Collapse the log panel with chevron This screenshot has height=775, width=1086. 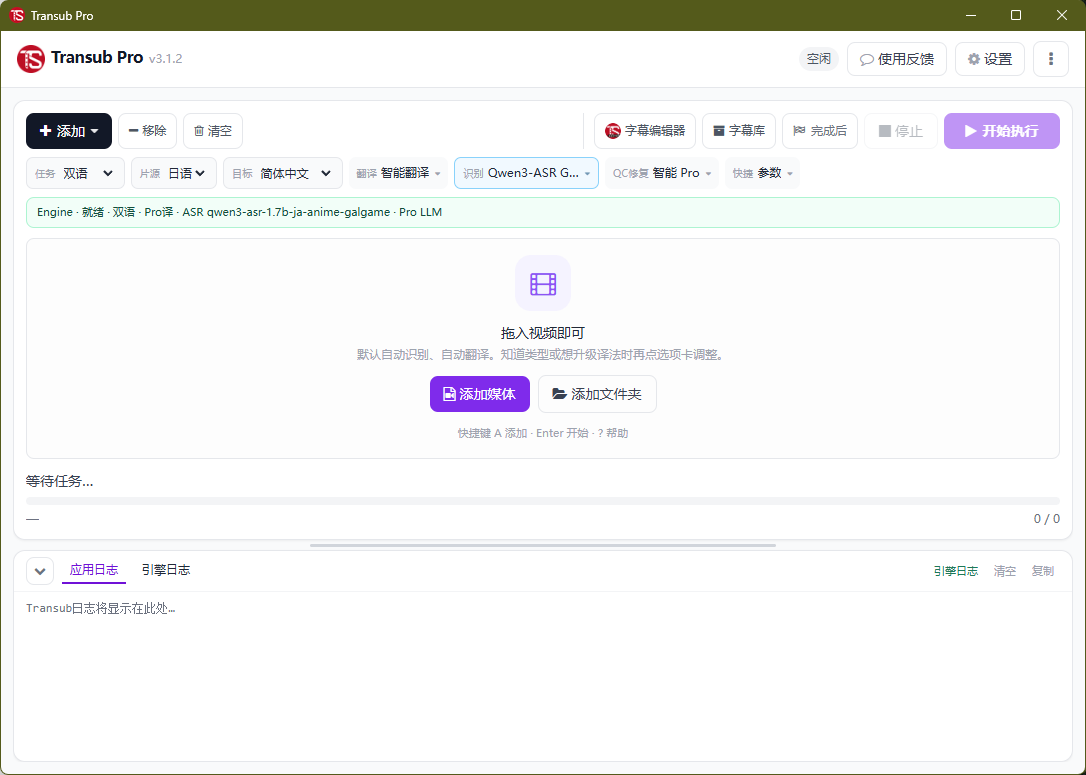[x=39, y=571]
